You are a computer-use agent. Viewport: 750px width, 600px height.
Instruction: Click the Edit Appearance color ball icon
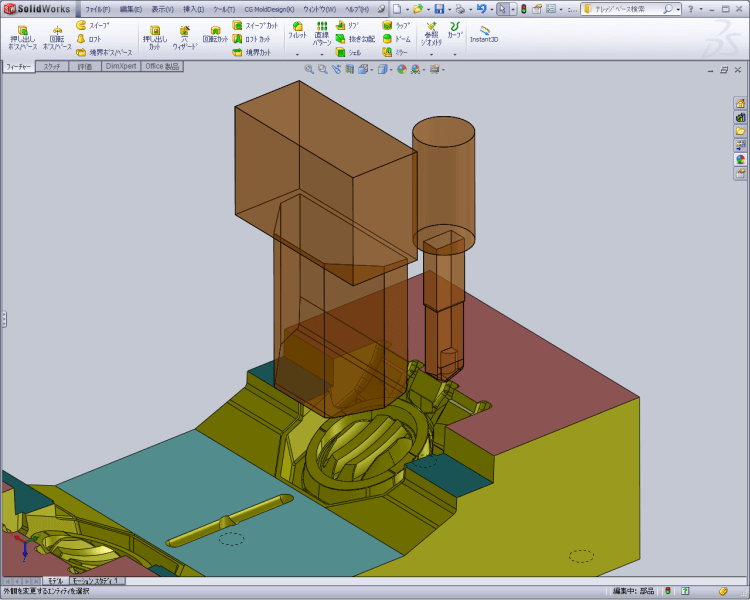point(402,69)
